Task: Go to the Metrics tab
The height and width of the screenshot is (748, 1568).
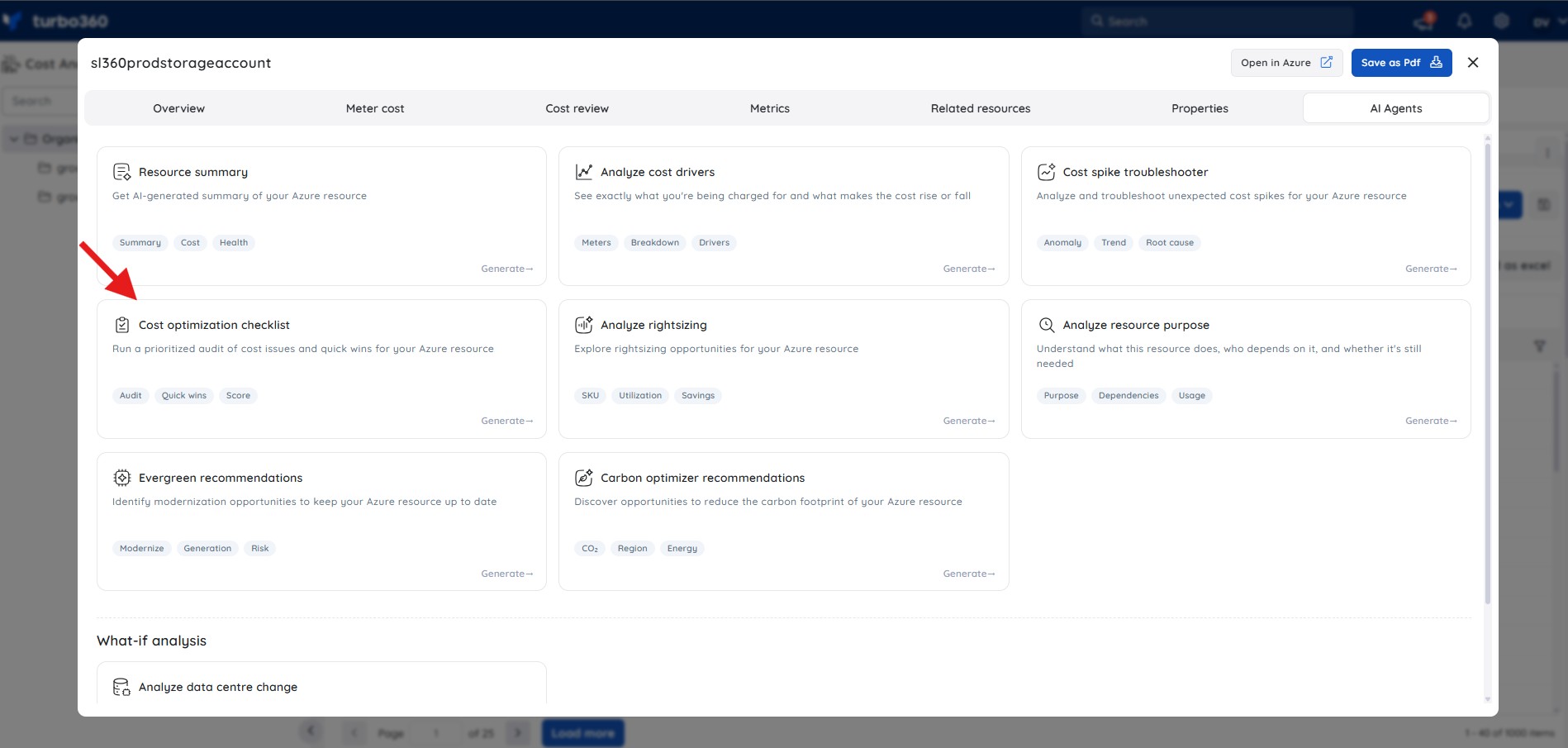Action: (770, 108)
